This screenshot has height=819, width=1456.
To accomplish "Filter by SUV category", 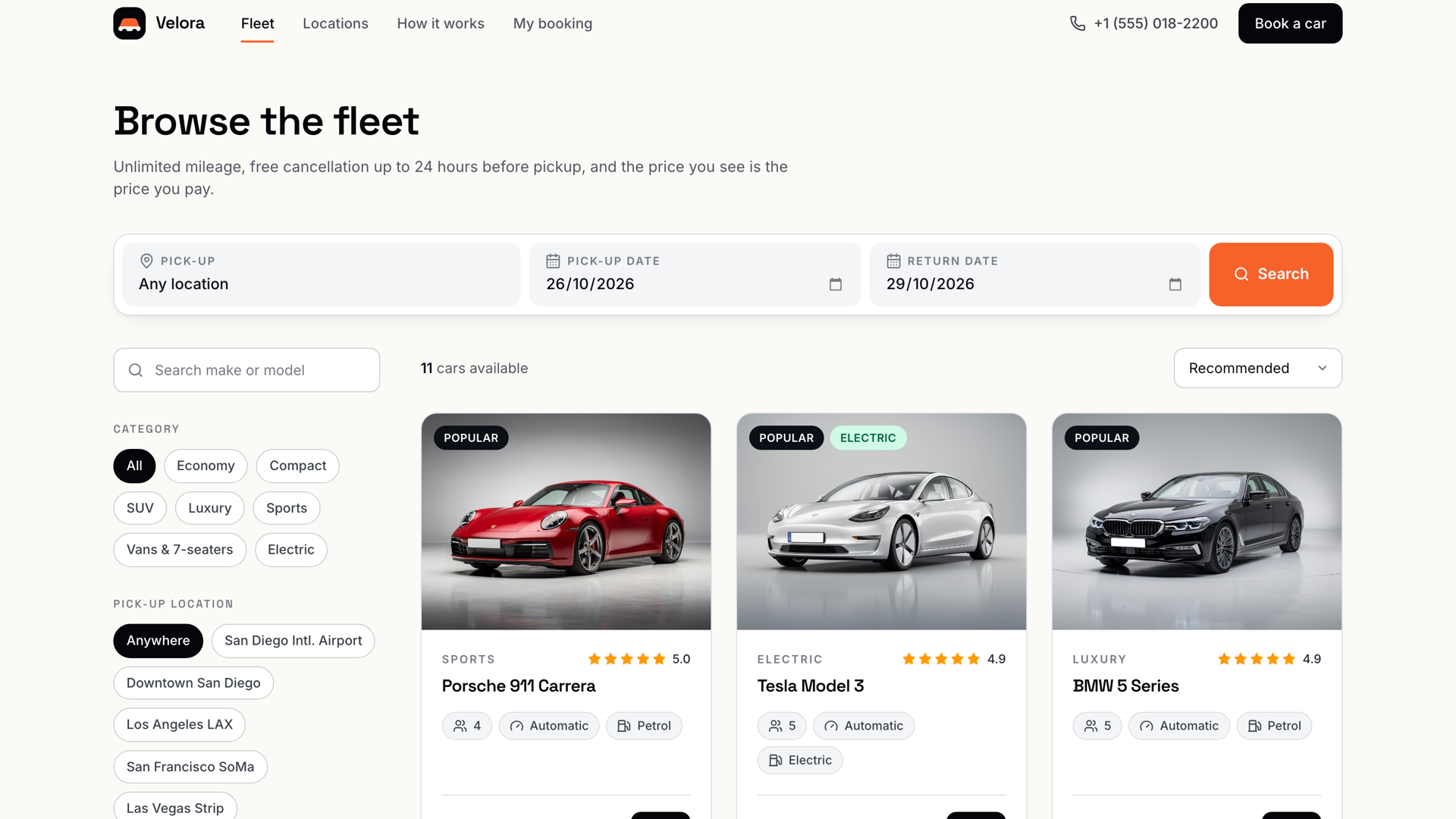I will click(140, 508).
